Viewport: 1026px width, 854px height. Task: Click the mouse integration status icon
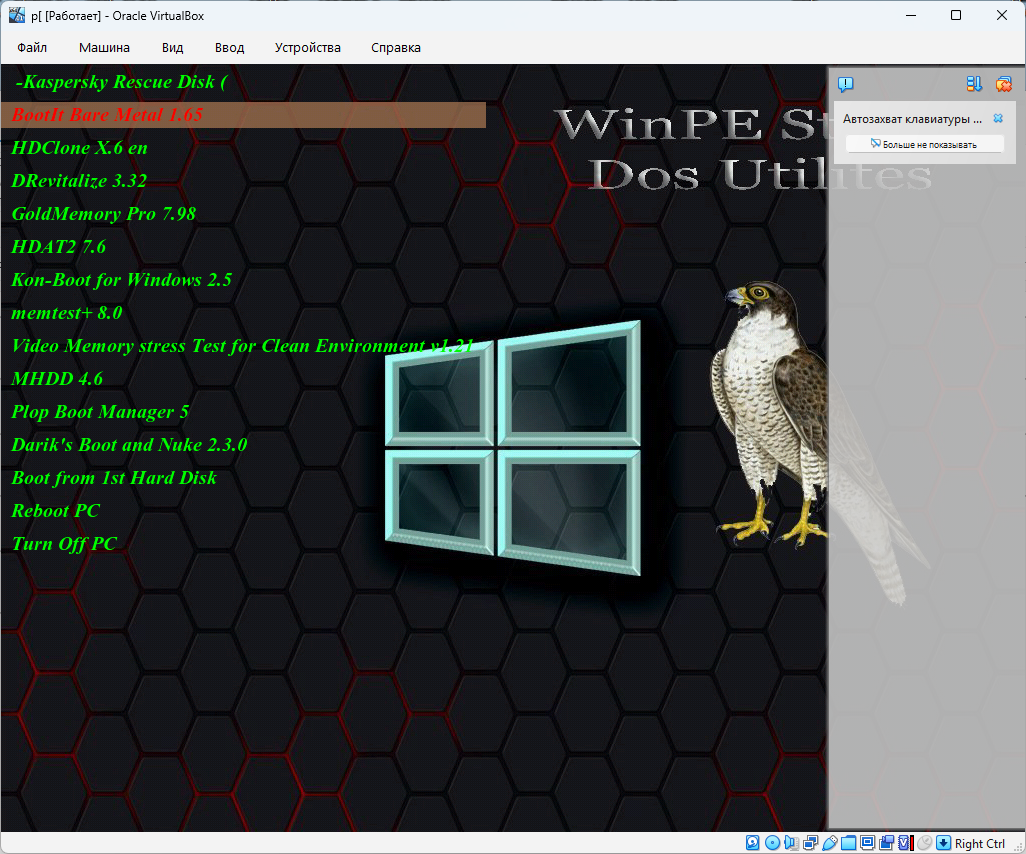pos(924,843)
